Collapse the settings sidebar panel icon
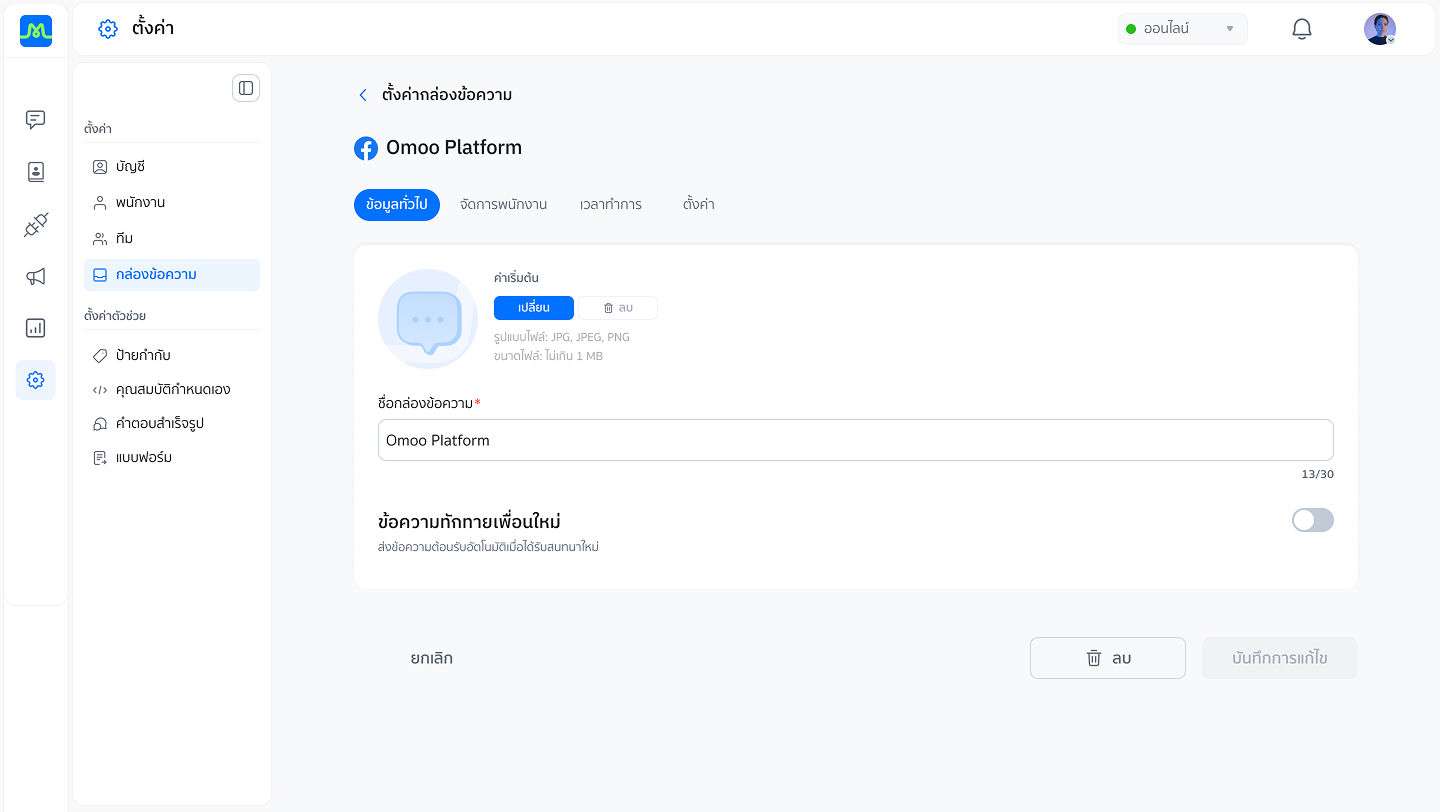 tap(246, 88)
